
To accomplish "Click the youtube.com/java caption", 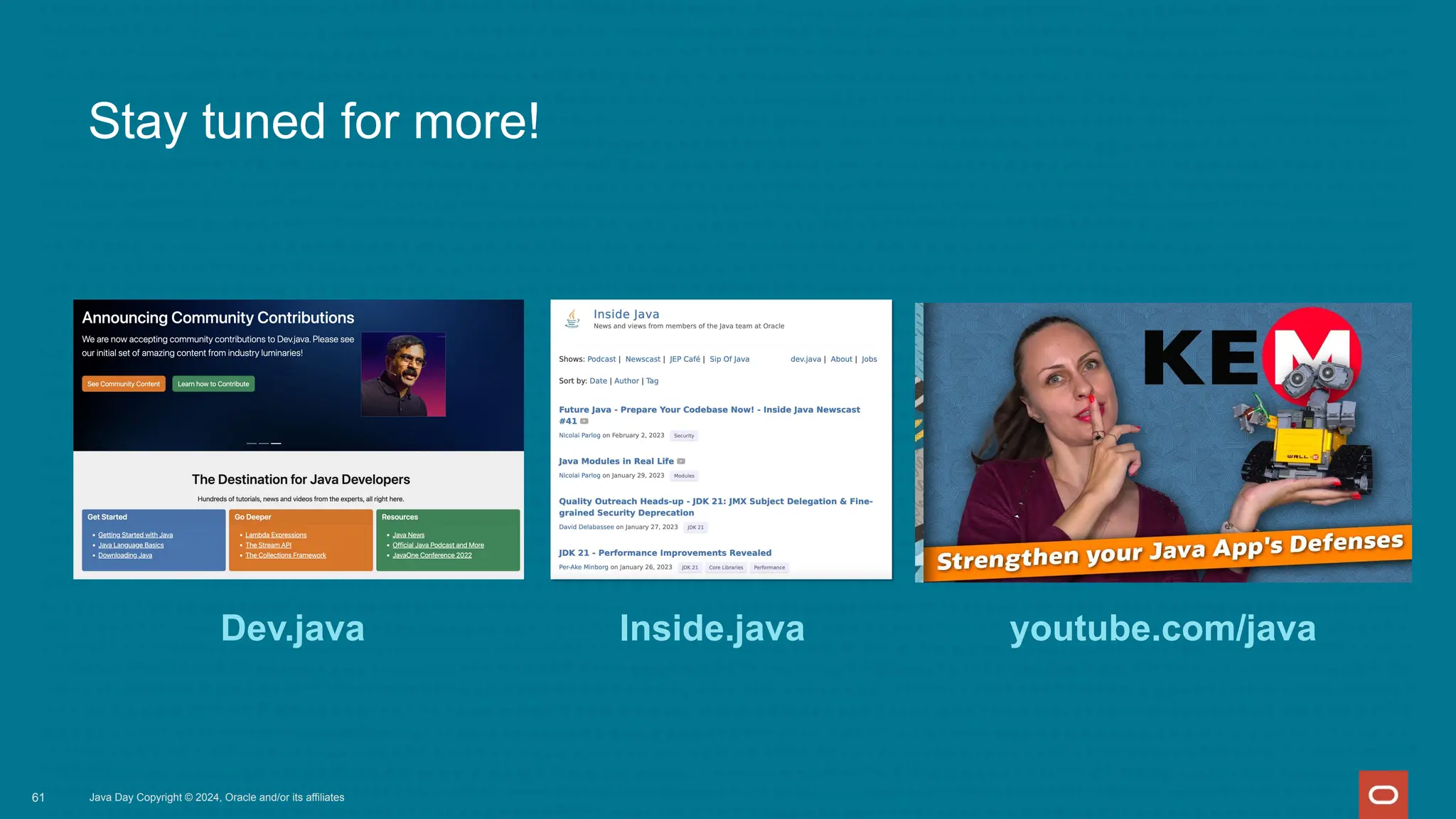I will [x=1162, y=629].
